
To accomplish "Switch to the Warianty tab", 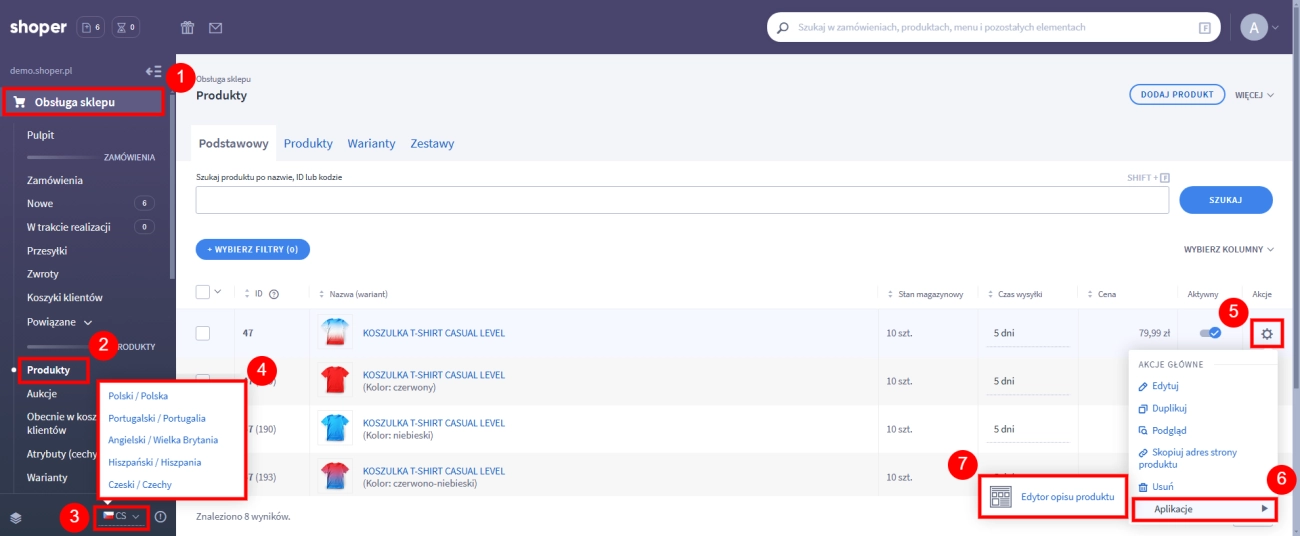I will [x=371, y=143].
